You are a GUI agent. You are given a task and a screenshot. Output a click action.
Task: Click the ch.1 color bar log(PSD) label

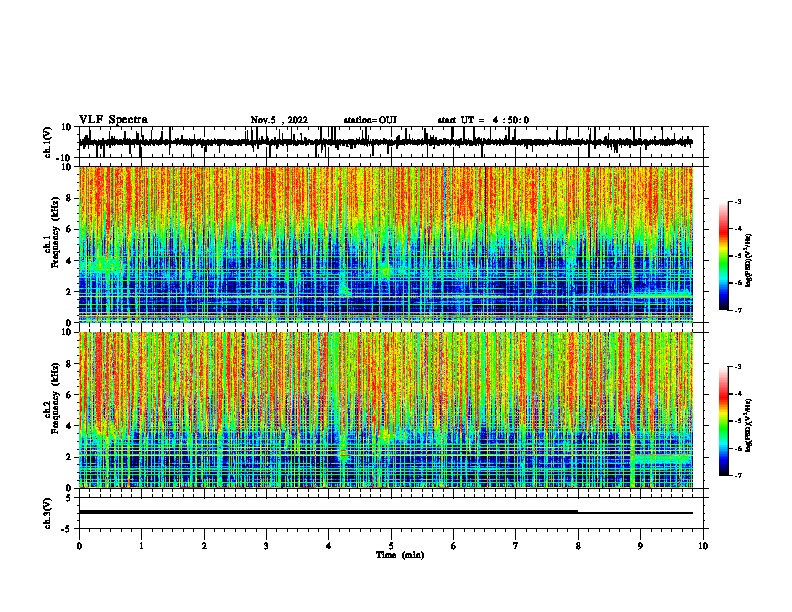coord(749,261)
